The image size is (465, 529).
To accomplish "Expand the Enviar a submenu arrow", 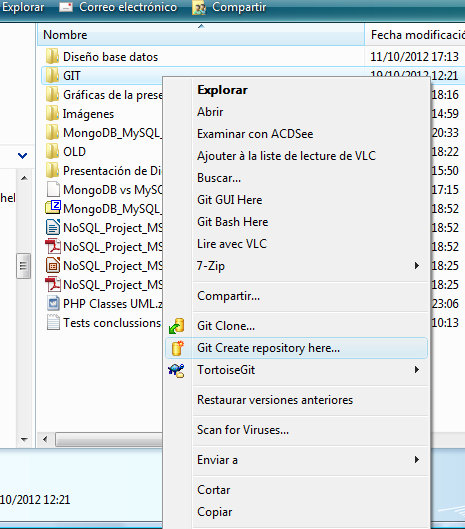I will (417, 460).
